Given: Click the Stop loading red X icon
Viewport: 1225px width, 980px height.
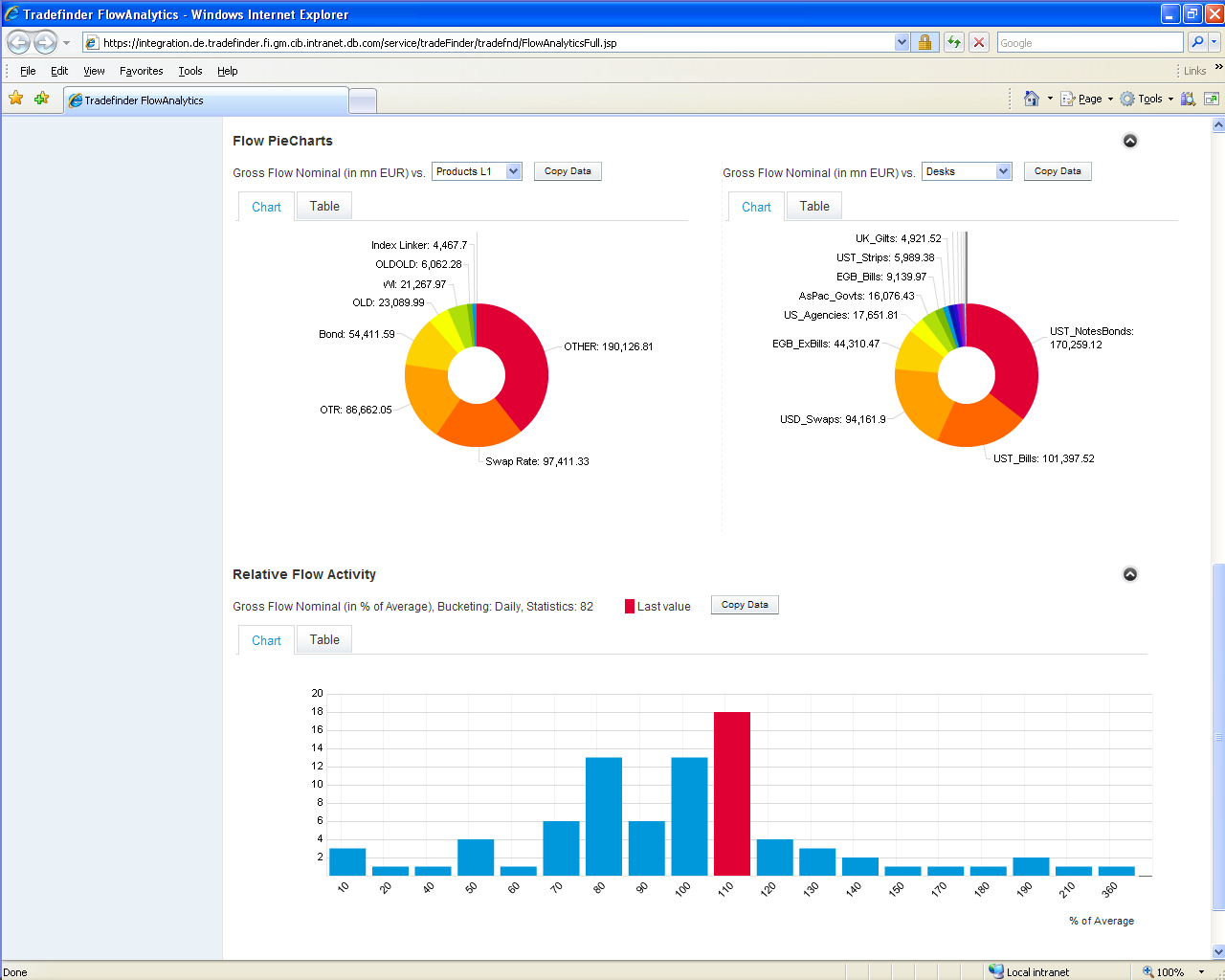Looking at the screenshot, I should (978, 42).
